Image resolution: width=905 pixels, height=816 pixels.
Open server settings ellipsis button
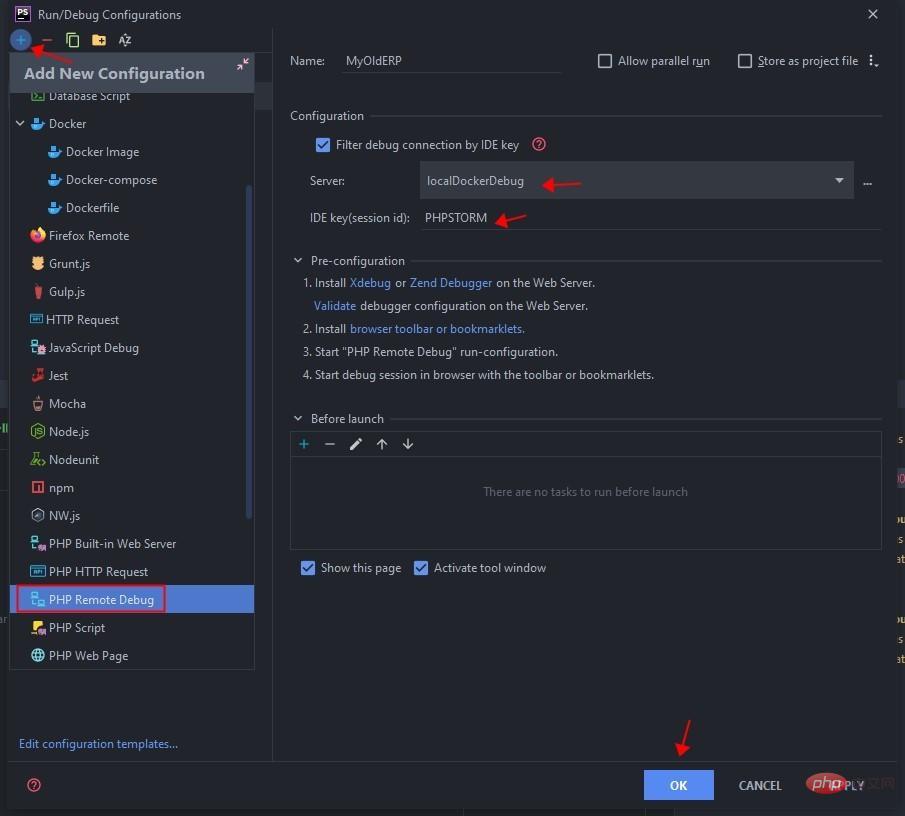click(x=867, y=184)
